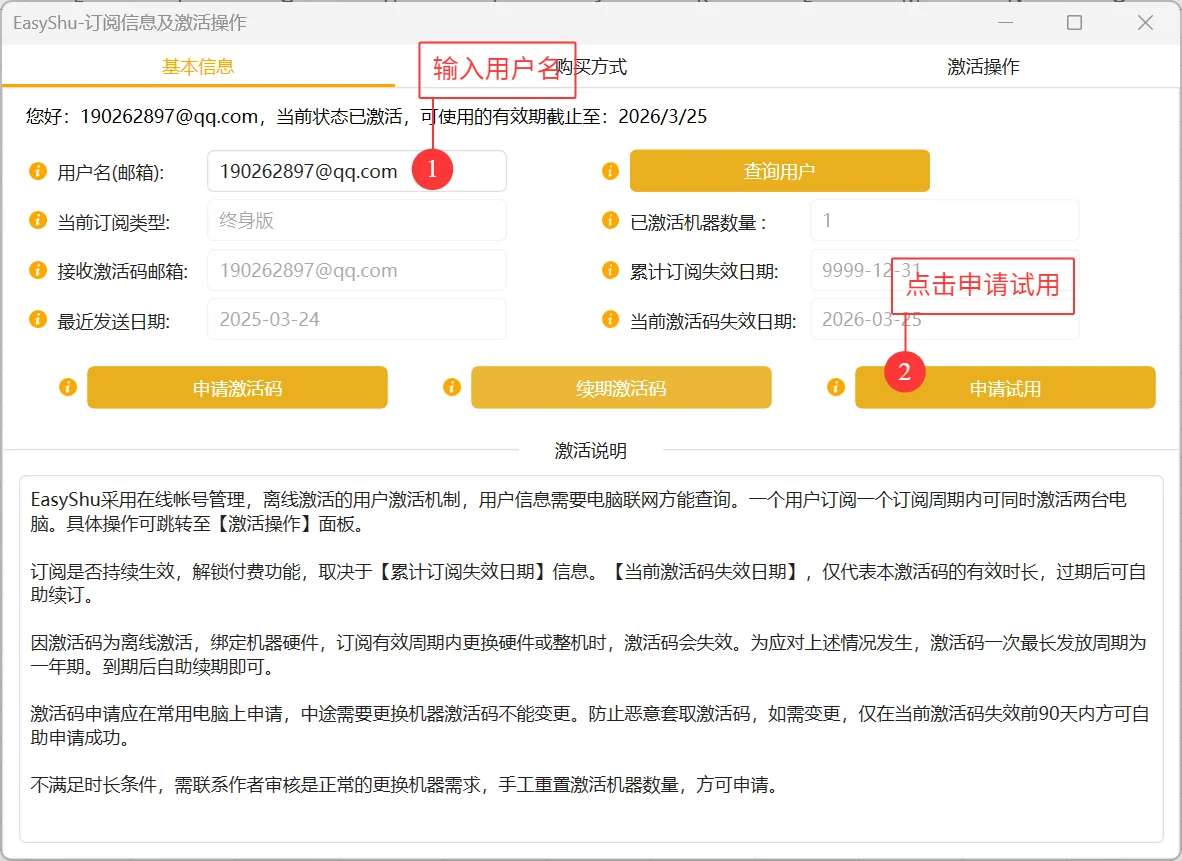The width and height of the screenshot is (1182, 861).
Task: Click info icon beside 当前激活码失效日期 label
Action: point(611,320)
